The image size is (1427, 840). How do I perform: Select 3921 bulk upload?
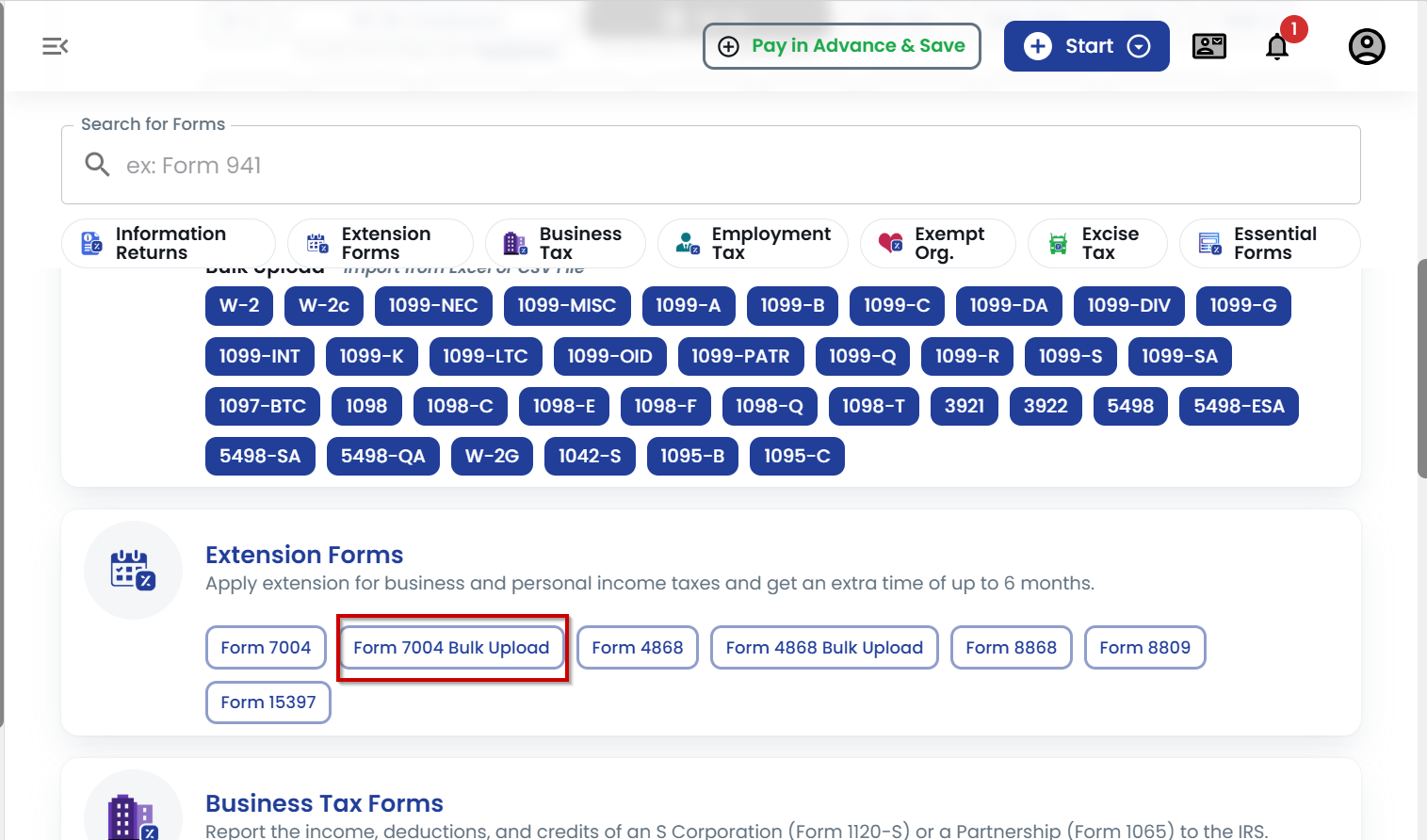pyautogui.click(x=965, y=406)
